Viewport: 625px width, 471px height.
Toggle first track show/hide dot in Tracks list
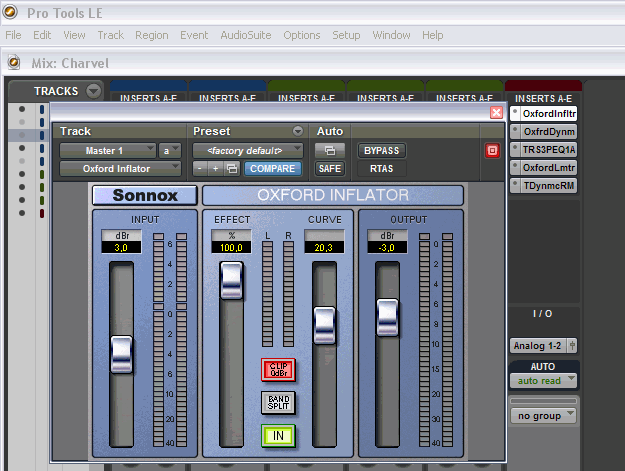pos(22,109)
